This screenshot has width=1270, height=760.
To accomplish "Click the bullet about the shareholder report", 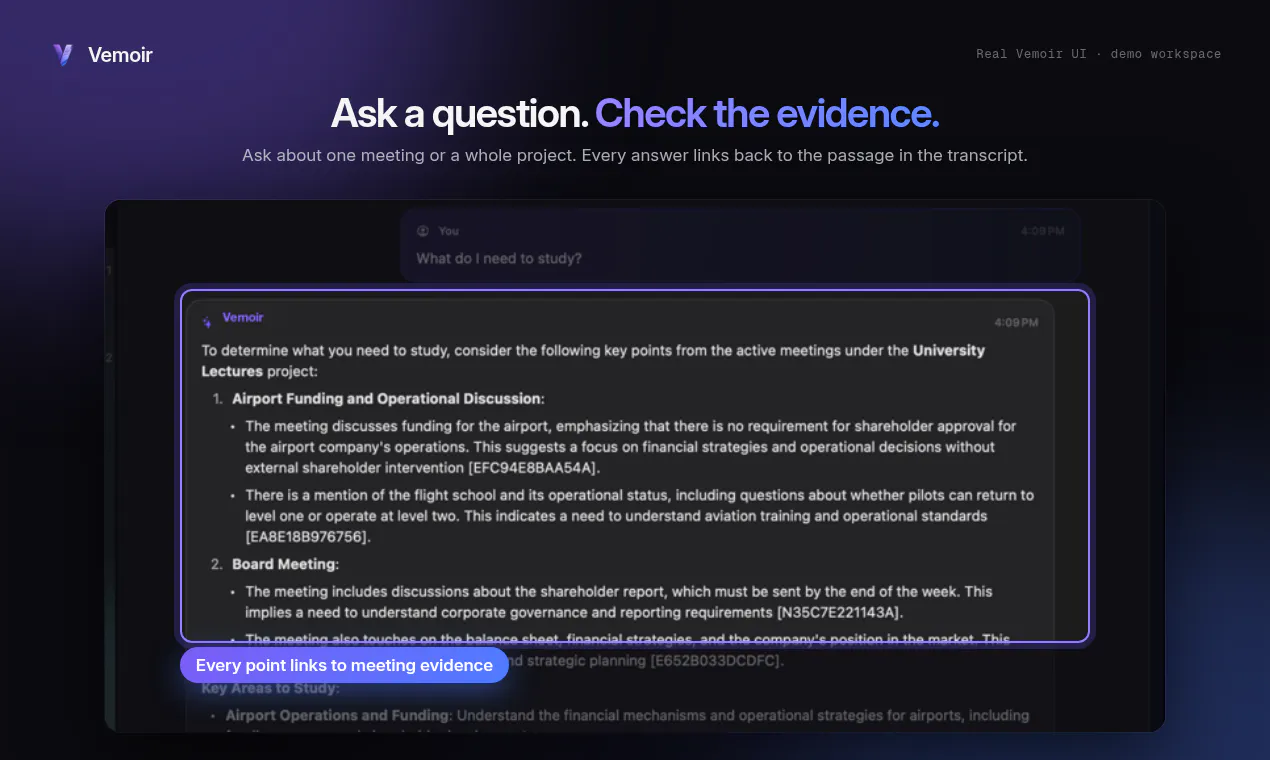I will pyautogui.click(x=619, y=602).
